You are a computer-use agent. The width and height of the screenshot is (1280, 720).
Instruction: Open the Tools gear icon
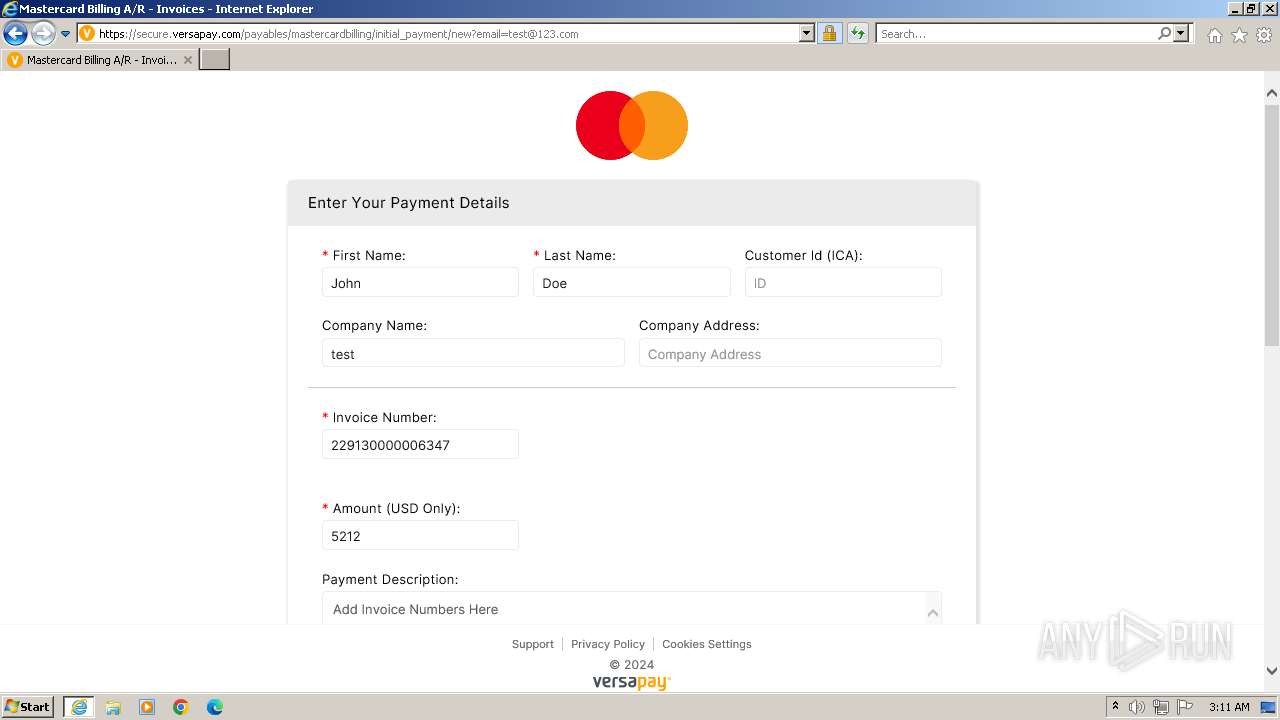[1264, 35]
